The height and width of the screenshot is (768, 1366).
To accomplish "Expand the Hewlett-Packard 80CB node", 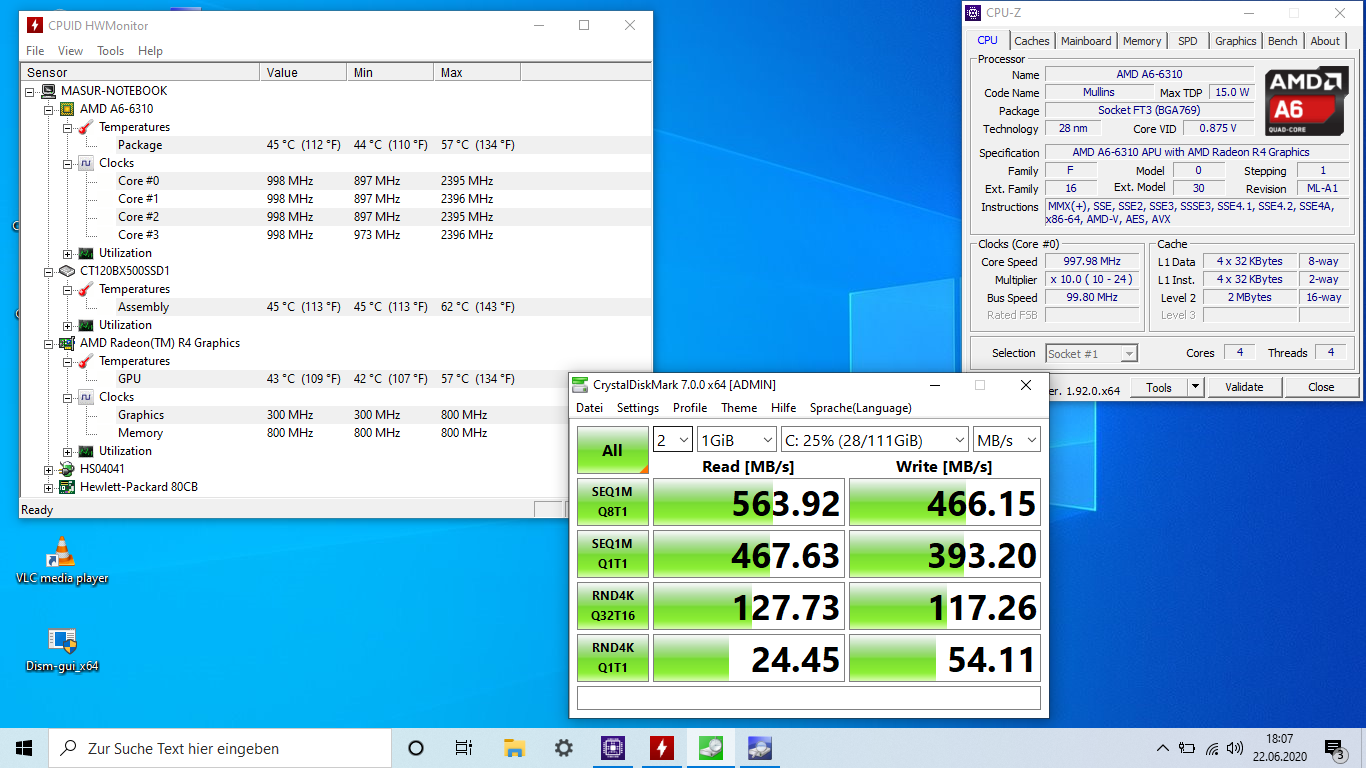I will (49, 487).
